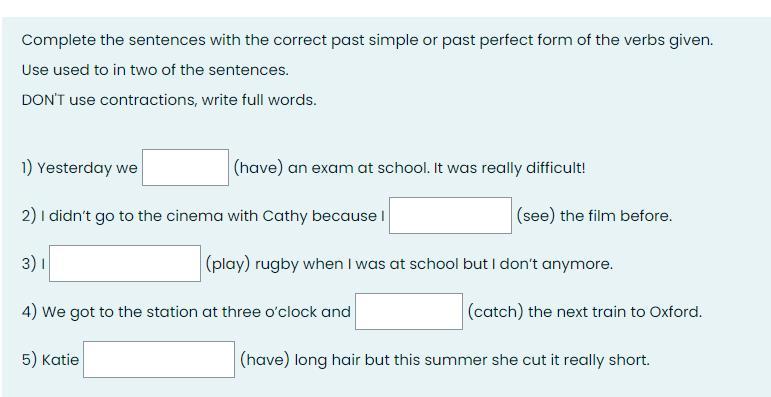Image resolution: width=771 pixels, height=397 pixels.
Task: Activate the answer field after 'Katie'
Action: (159, 360)
